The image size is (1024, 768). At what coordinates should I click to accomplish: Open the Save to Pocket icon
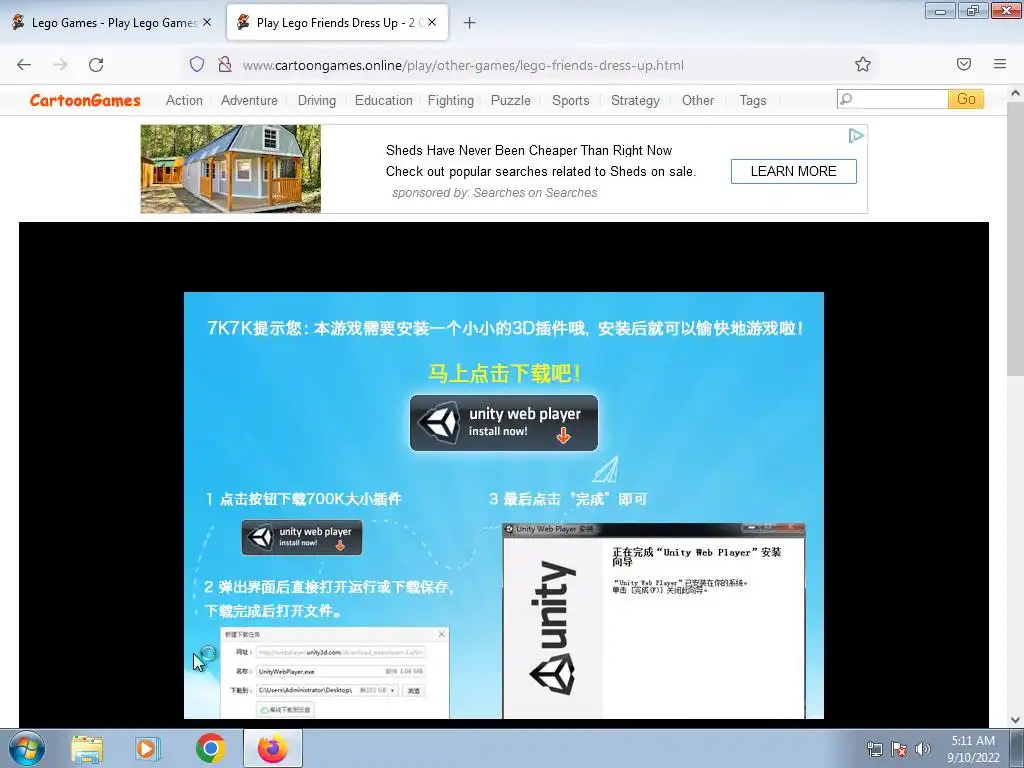[964, 64]
